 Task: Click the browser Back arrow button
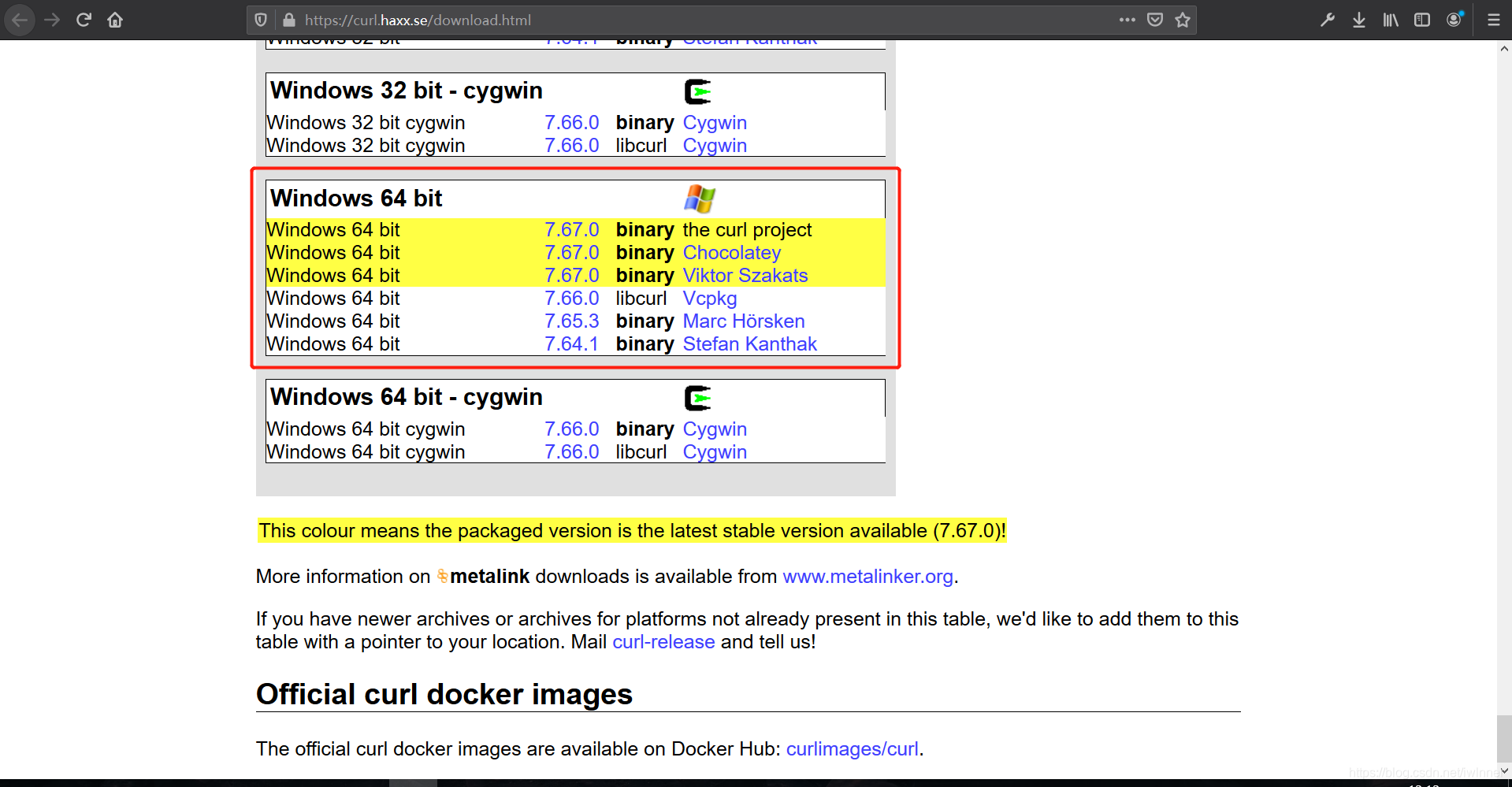(x=20, y=20)
